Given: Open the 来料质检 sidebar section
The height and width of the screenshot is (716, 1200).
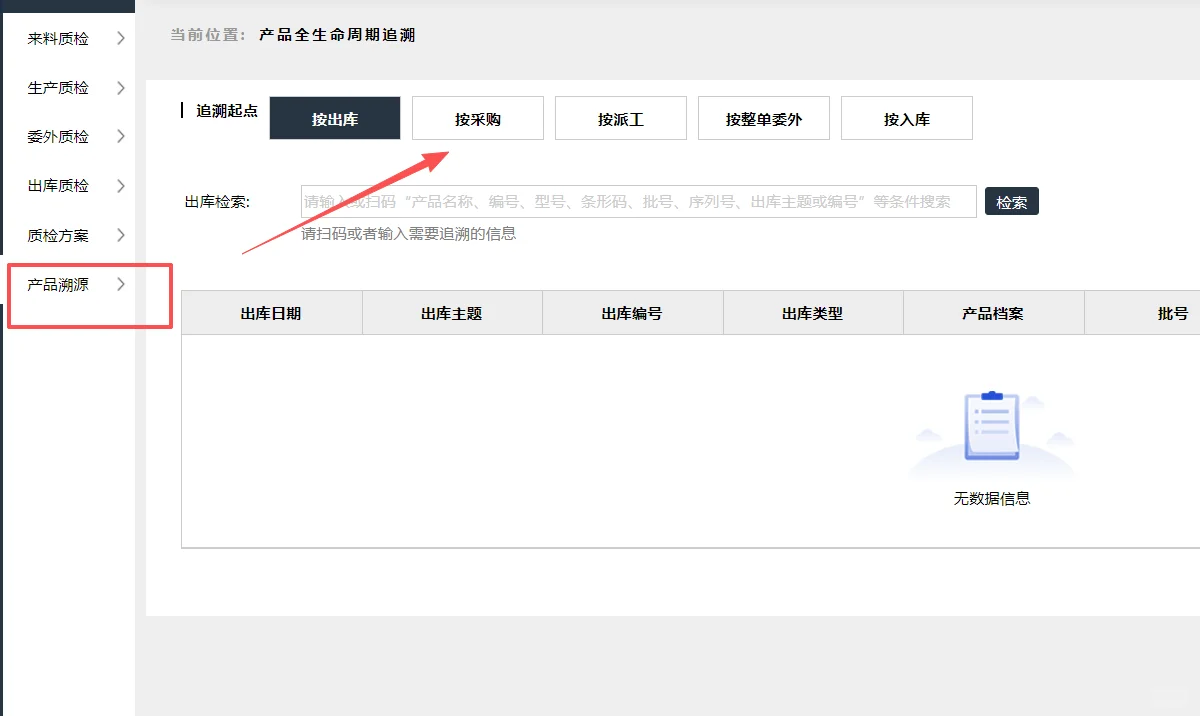Looking at the screenshot, I should (55, 38).
